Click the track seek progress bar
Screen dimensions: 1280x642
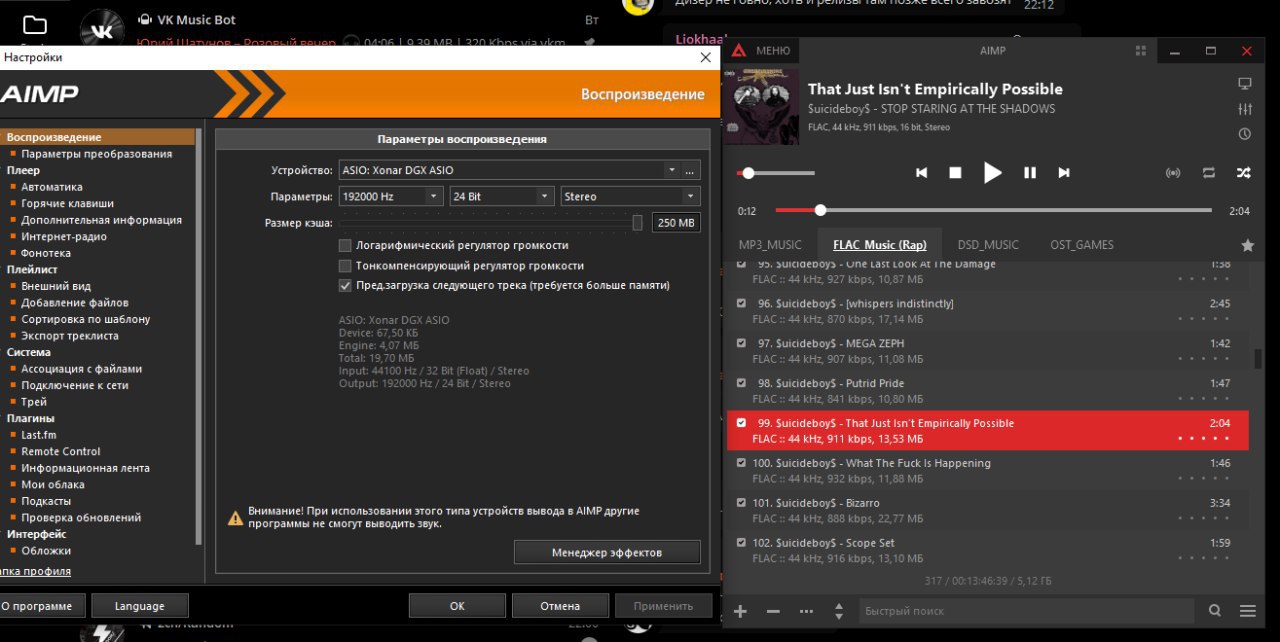click(994, 210)
